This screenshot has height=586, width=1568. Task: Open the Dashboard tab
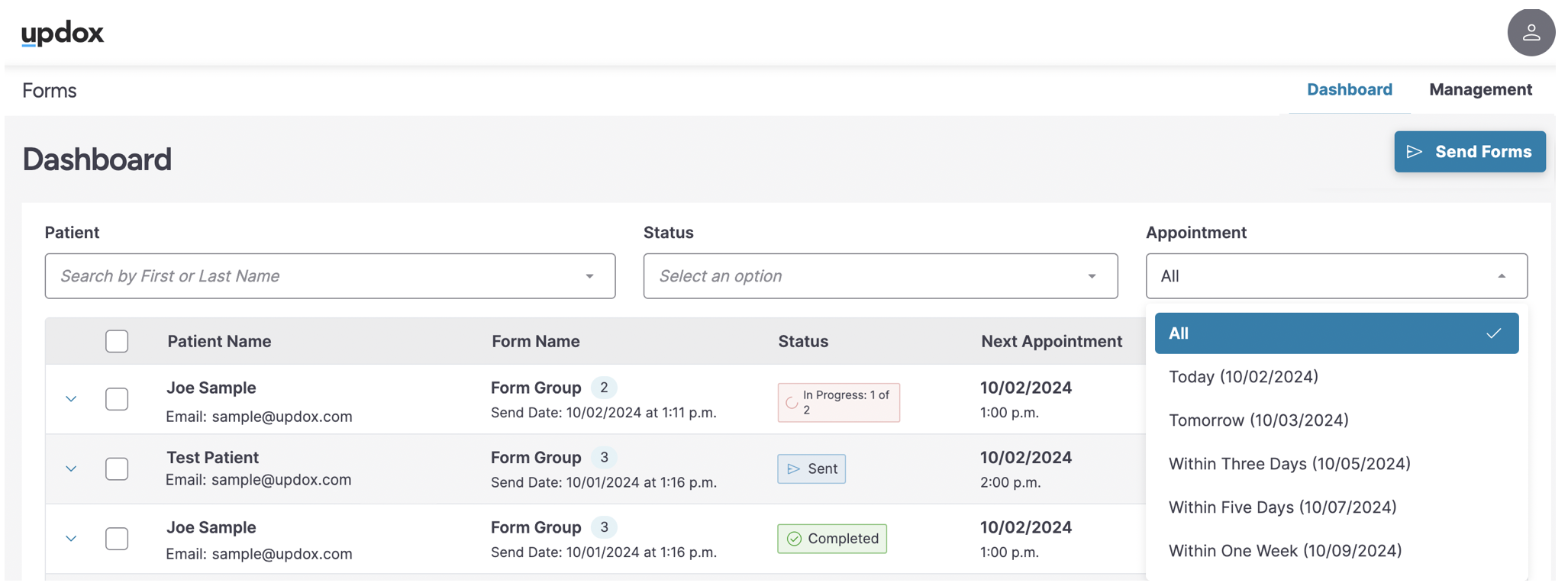click(x=1349, y=89)
